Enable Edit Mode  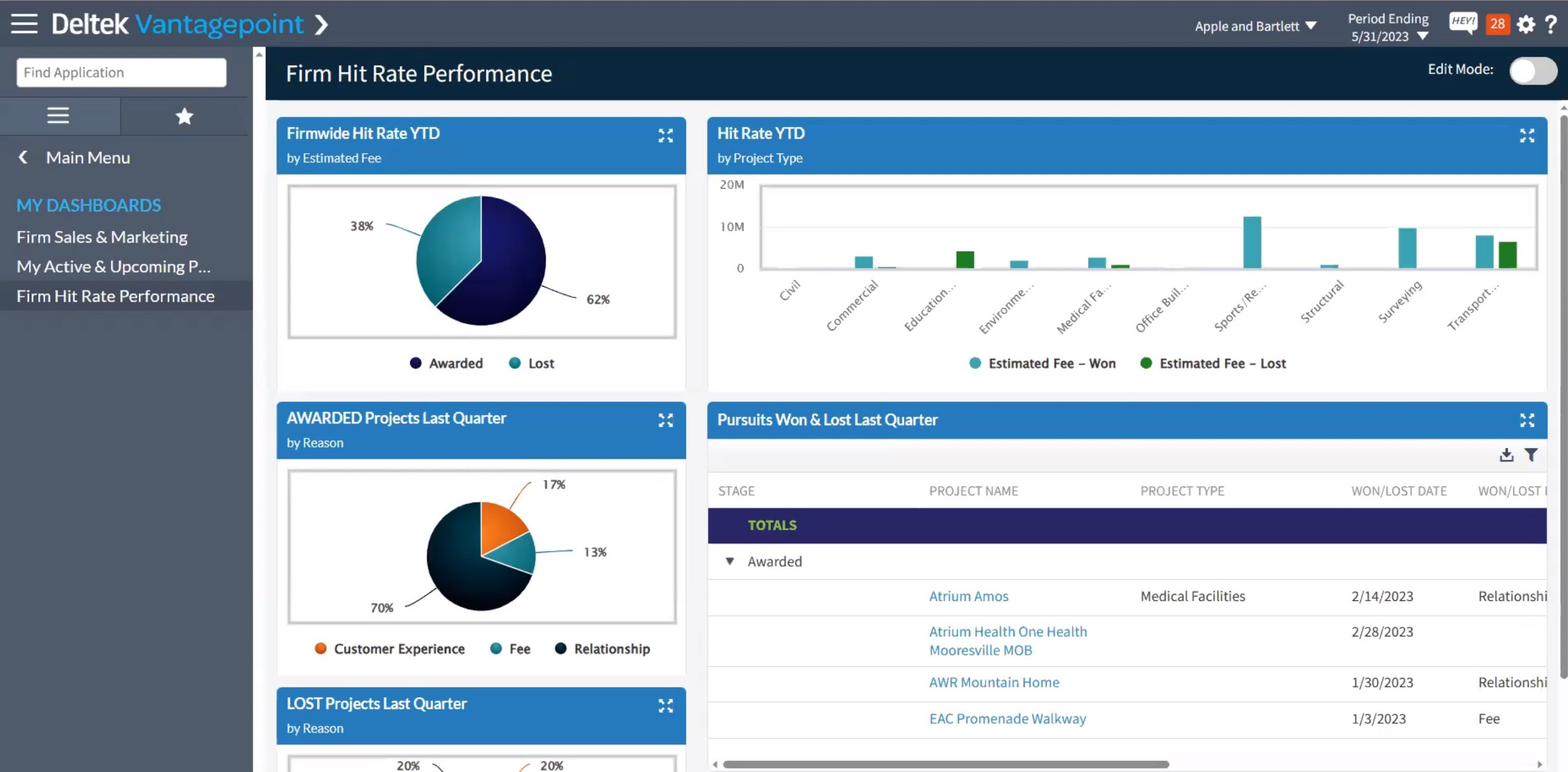pos(1532,70)
